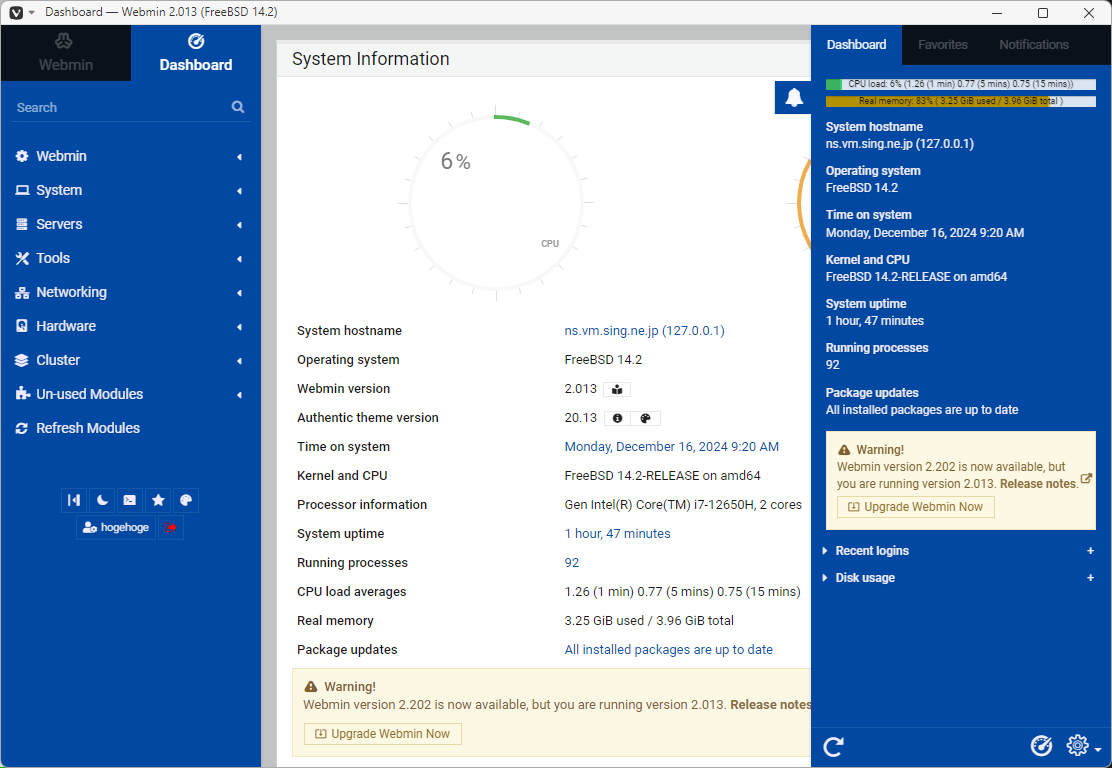Open Release notes link in side panel warning
The height and width of the screenshot is (768, 1112).
tap(1038, 484)
